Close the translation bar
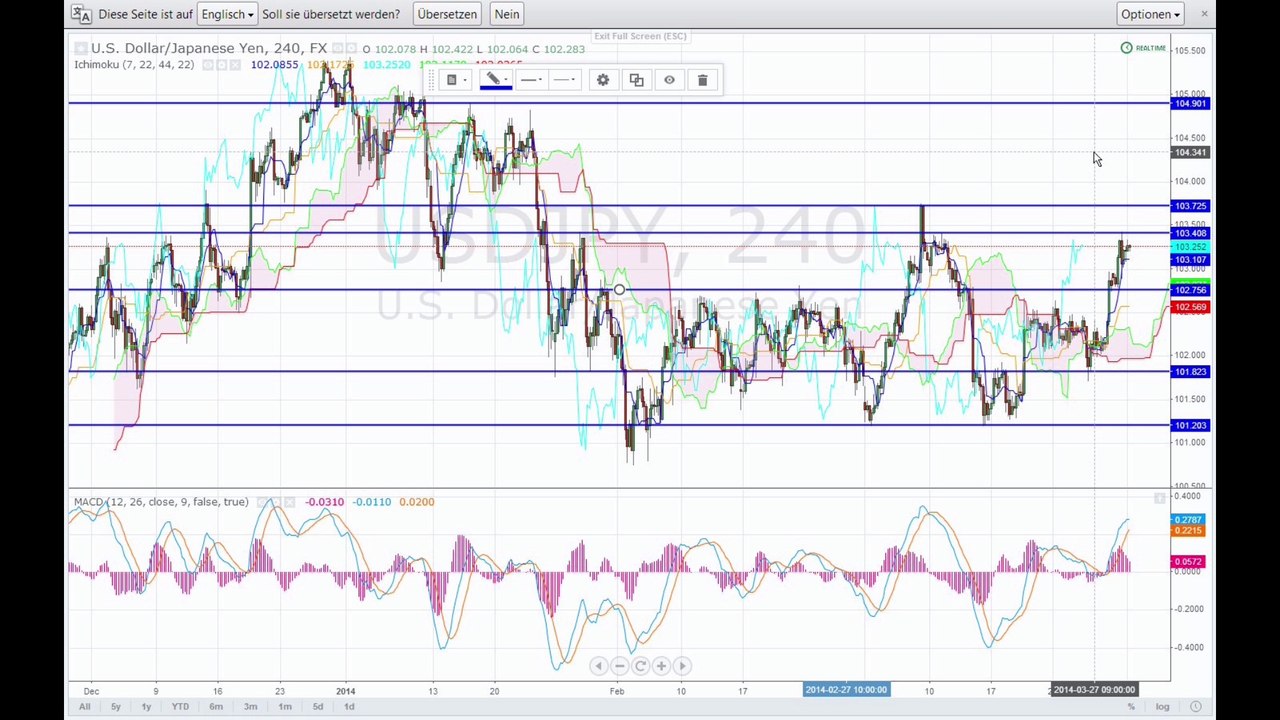1280x720 pixels. tap(1204, 14)
